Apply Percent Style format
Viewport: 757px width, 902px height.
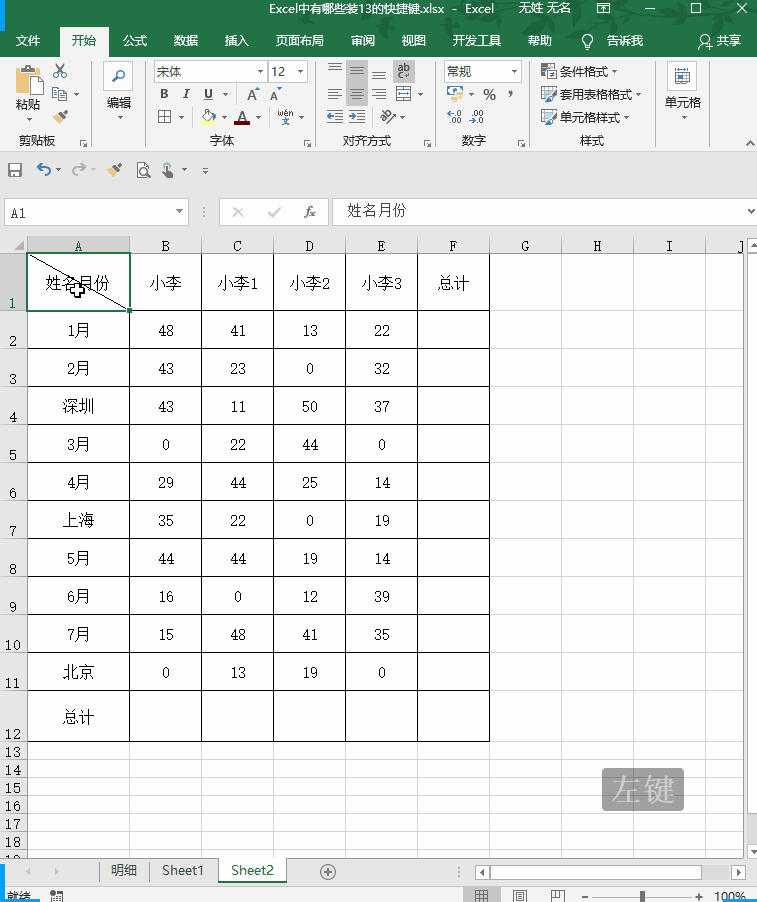(x=490, y=94)
